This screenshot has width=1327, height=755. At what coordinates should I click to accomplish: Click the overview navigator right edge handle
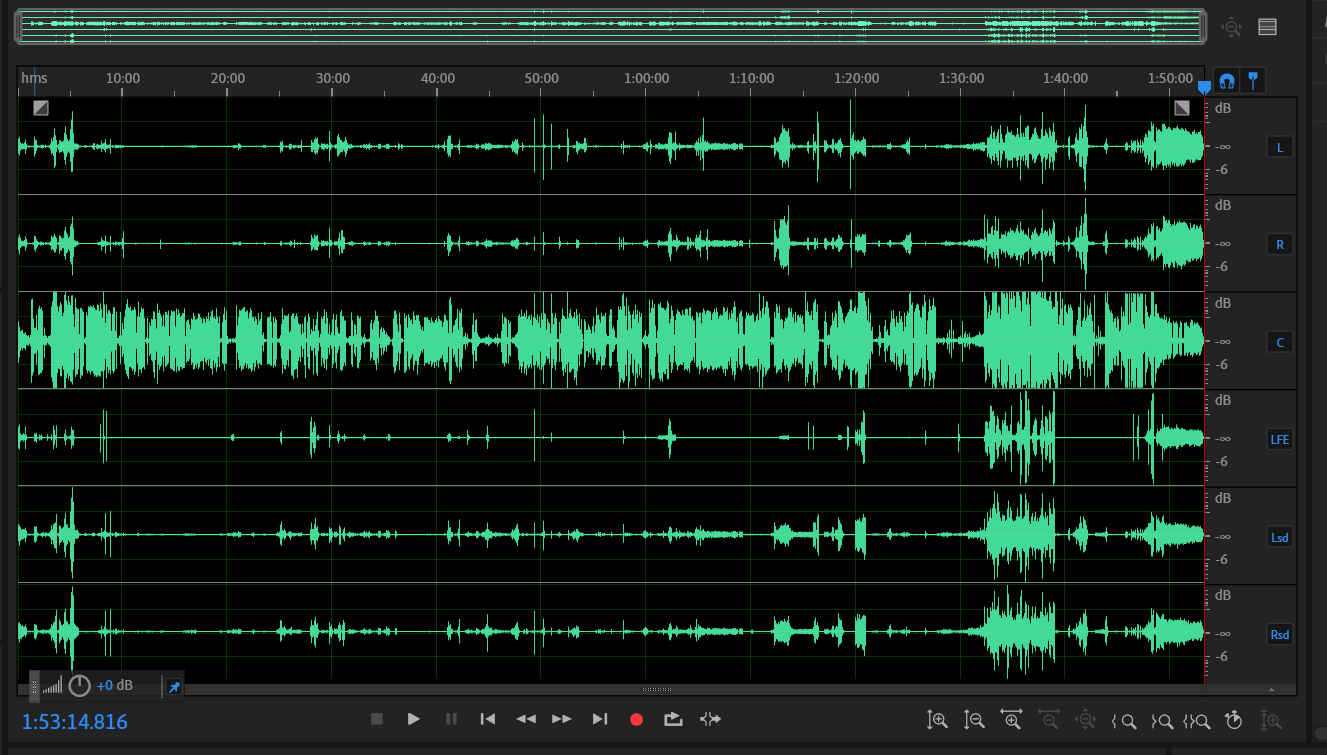tap(1201, 27)
